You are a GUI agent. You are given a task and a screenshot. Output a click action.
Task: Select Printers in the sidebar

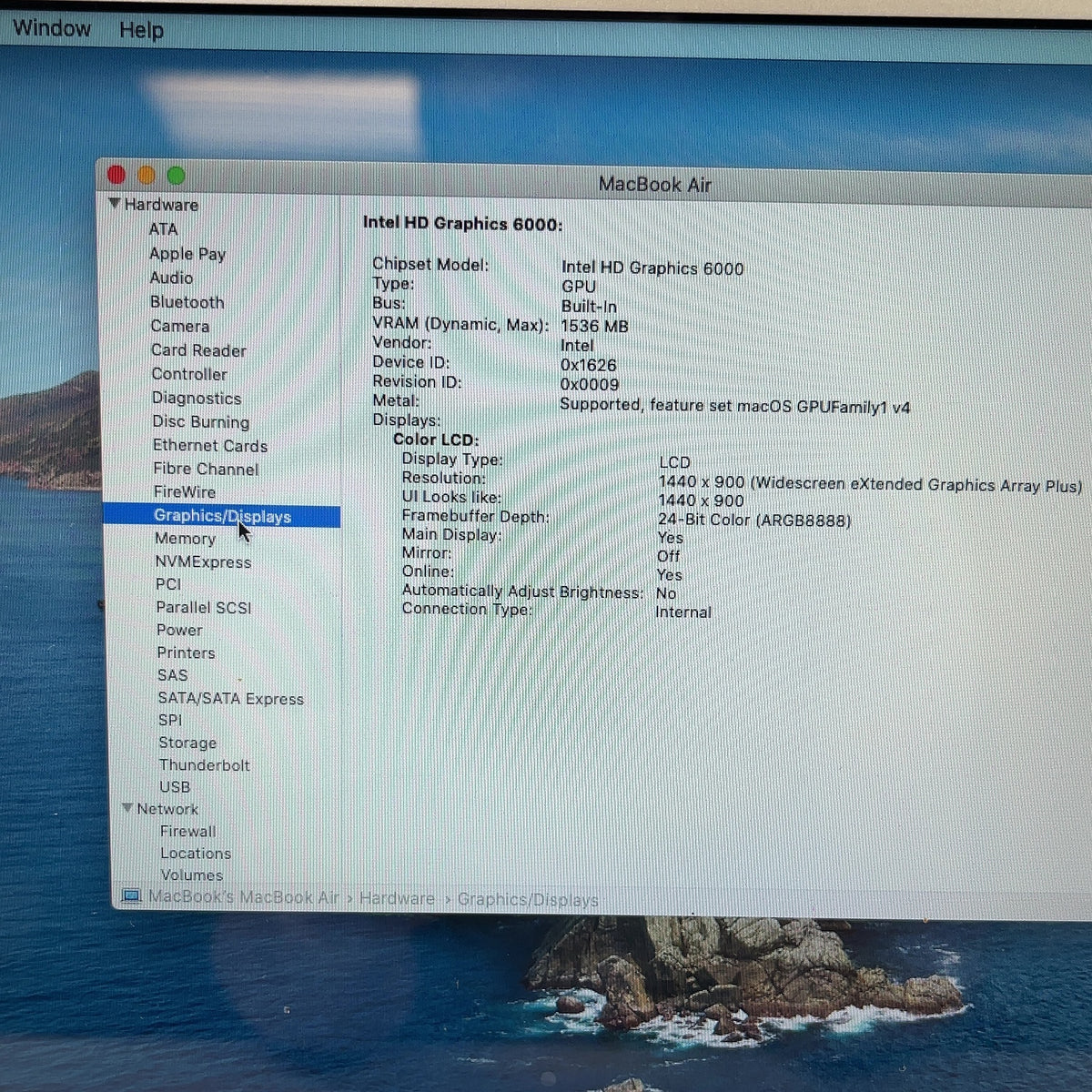[x=186, y=652]
